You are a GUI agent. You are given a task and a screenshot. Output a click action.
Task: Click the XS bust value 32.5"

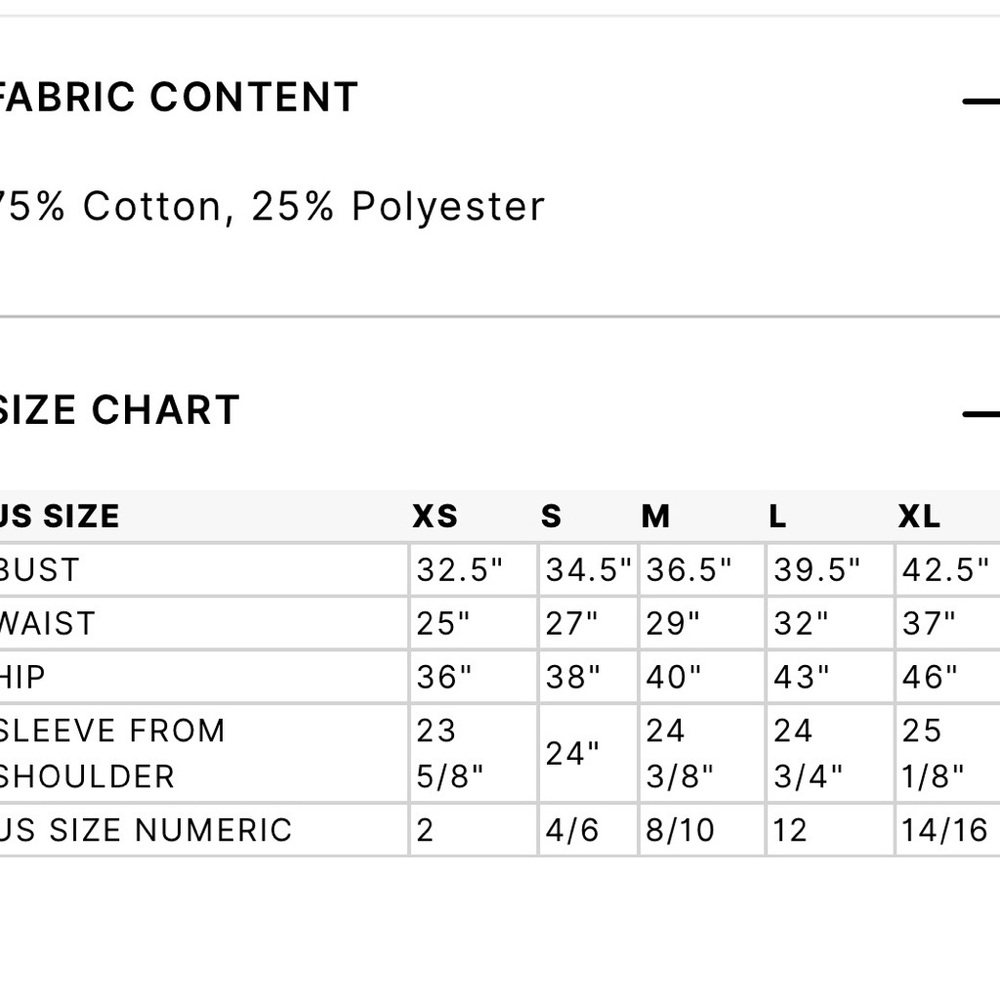(460, 570)
